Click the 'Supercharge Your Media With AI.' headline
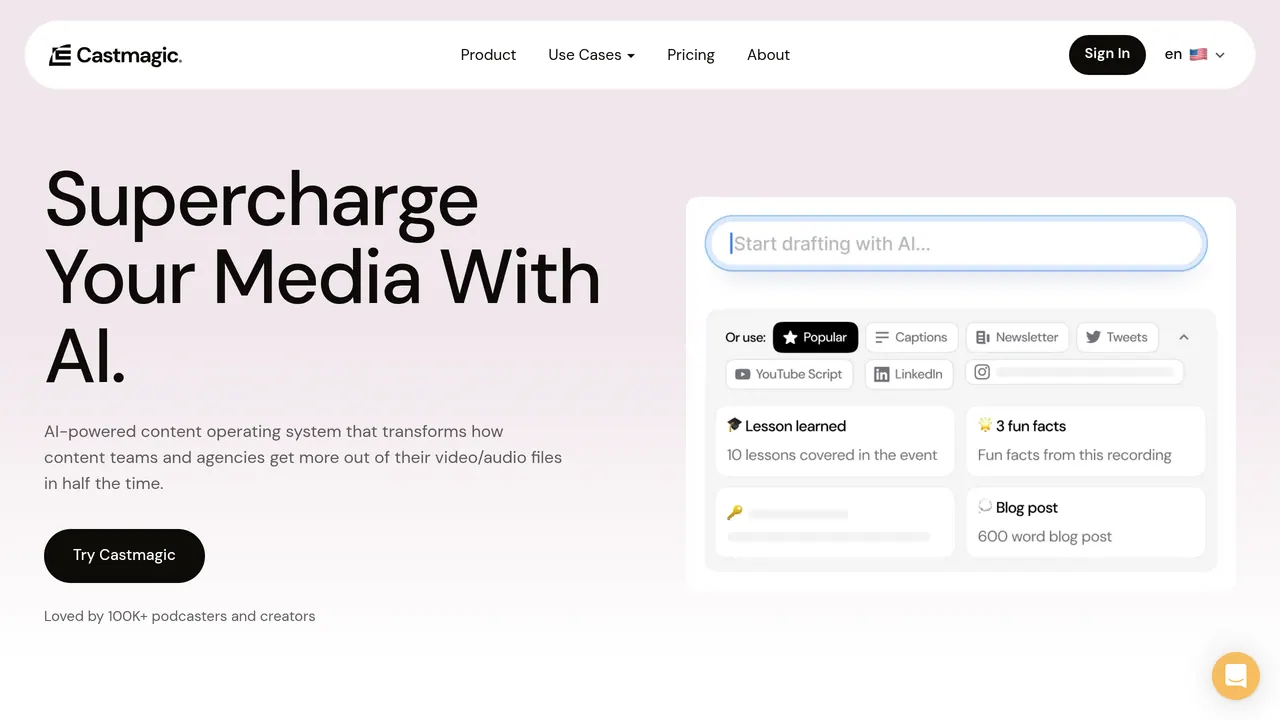This screenshot has width=1280, height=720. coord(322,278)
